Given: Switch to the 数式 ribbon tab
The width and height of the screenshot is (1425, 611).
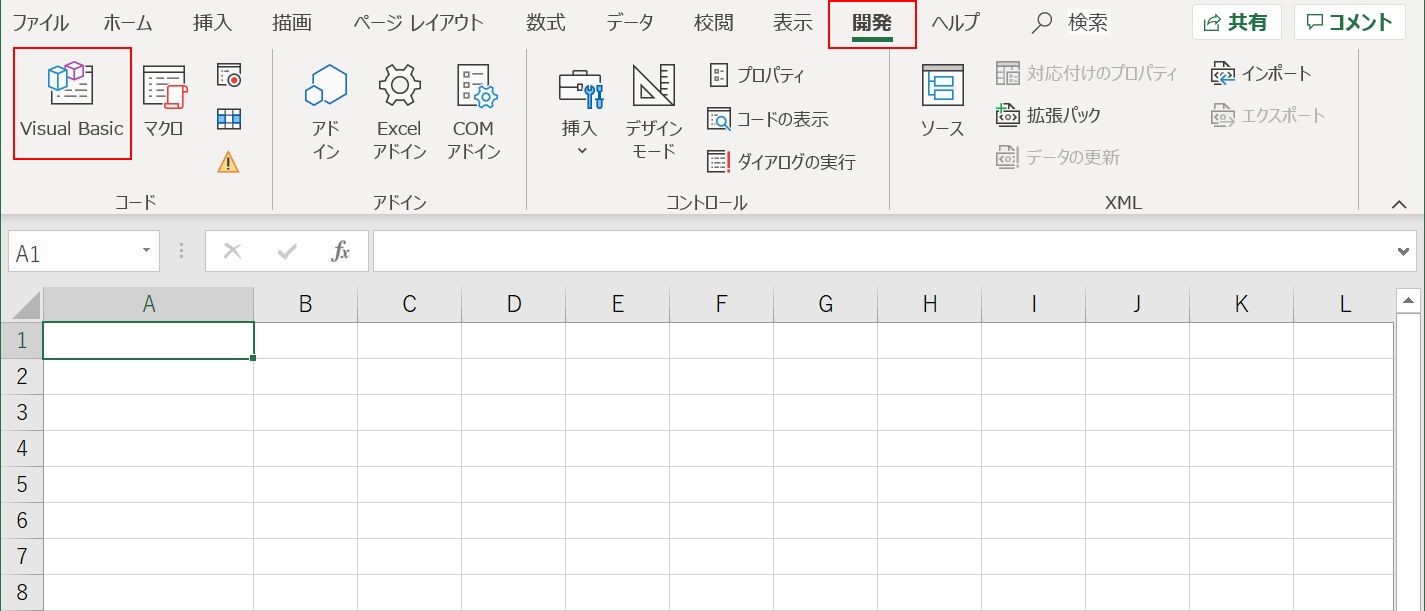Looking at the screenshot, I should [545, 21].
